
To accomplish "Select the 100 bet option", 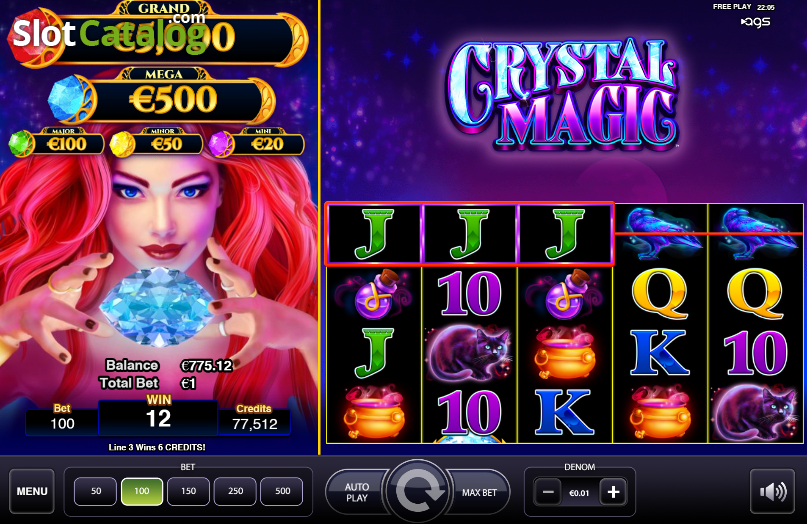I will point(142,491).
